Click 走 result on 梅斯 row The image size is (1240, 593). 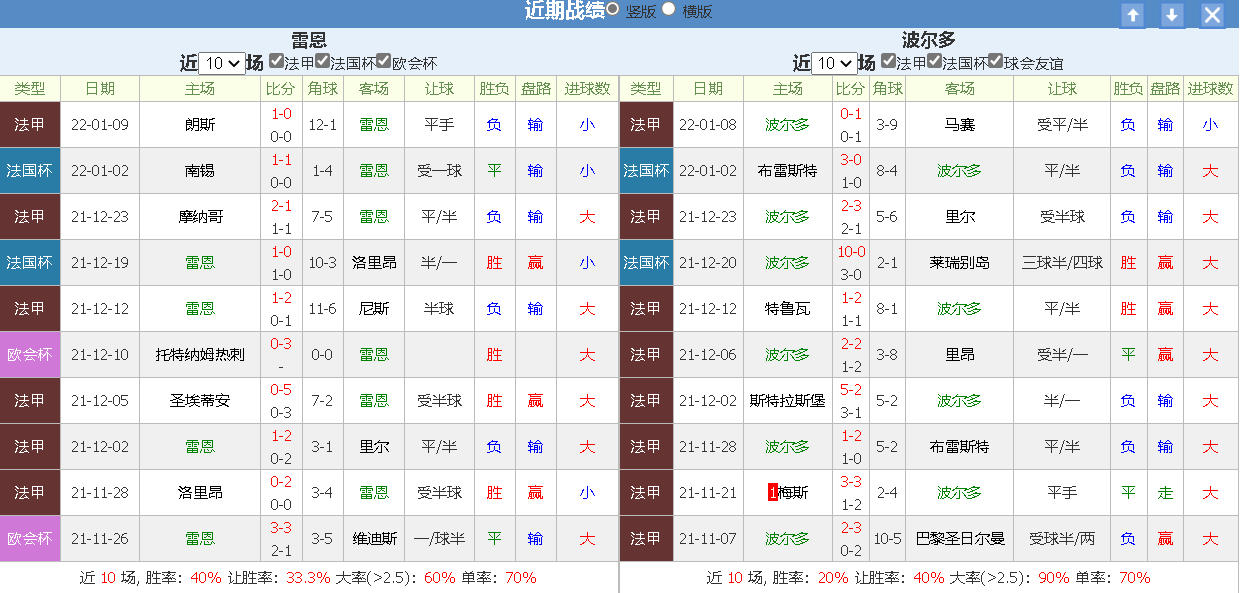click(1165, 493)
